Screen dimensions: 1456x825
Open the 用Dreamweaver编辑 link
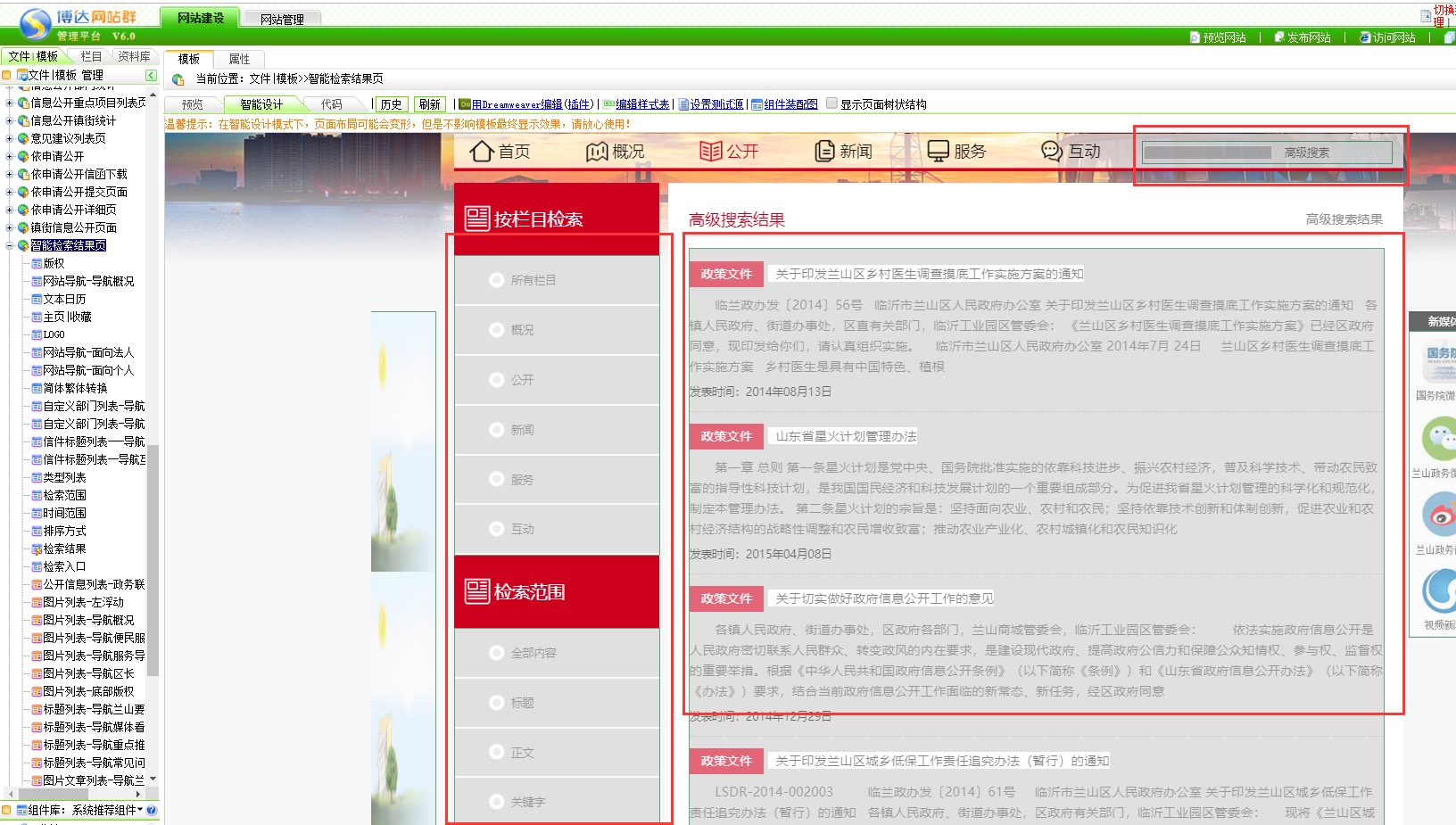click(517, 104)
